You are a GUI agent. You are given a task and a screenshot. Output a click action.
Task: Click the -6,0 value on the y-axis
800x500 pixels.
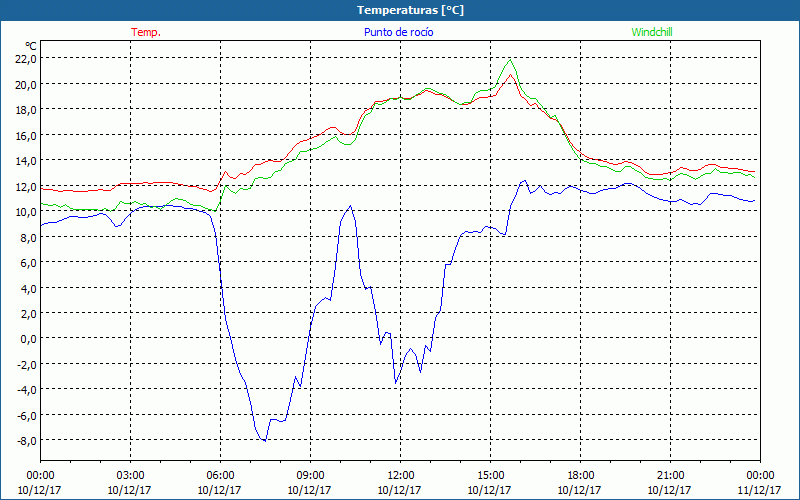pos(27,415)
